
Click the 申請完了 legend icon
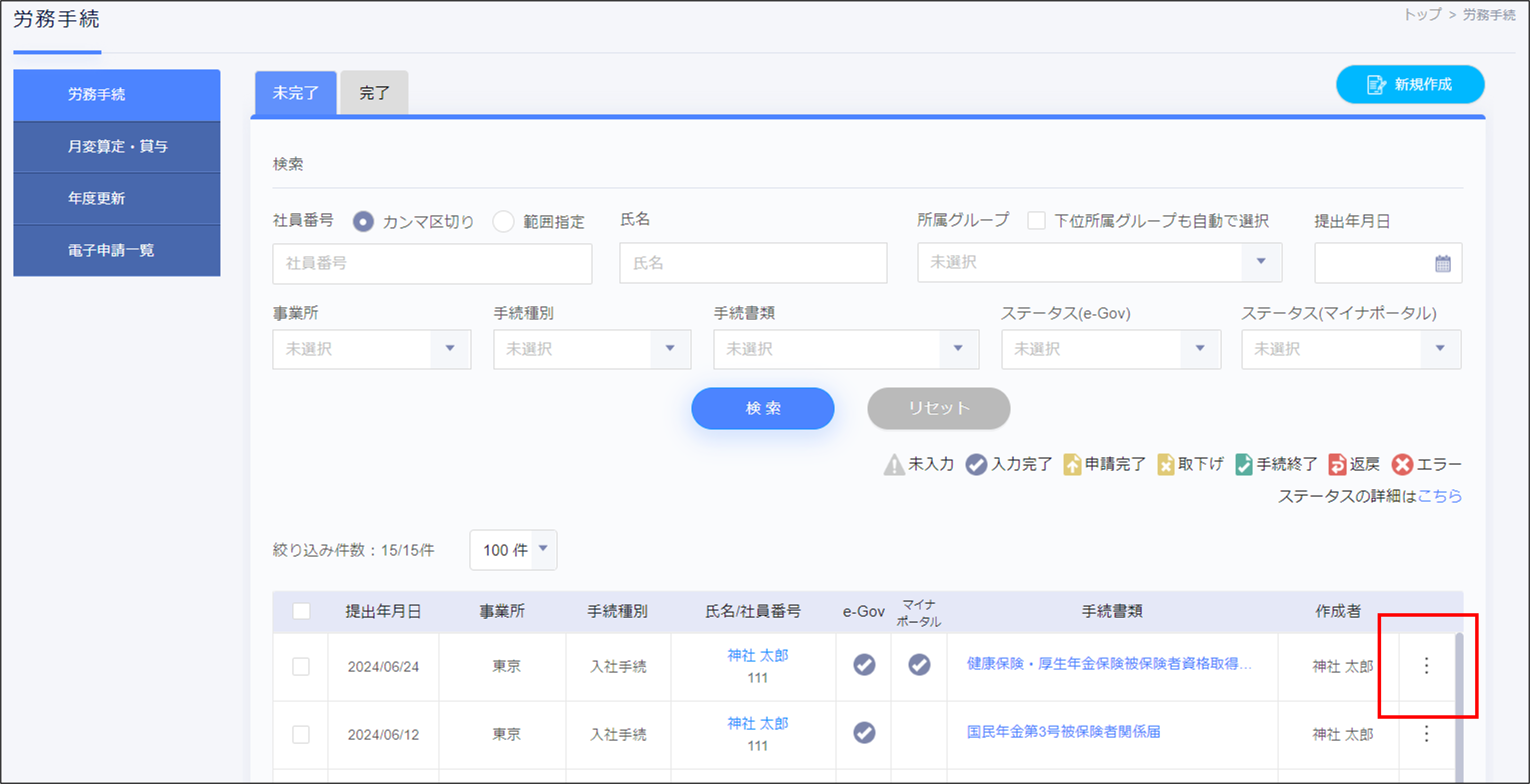pyautogui.click(x=1071, y=464)
